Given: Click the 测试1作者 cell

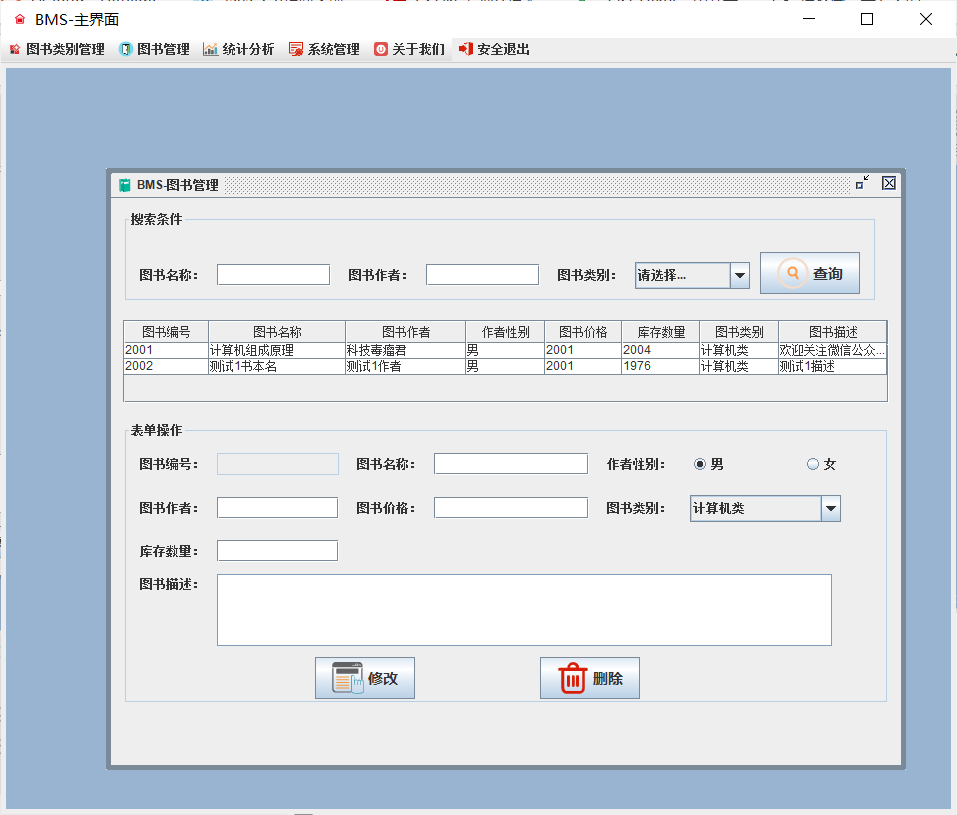Looking at the screenshot, I should 406,366.
